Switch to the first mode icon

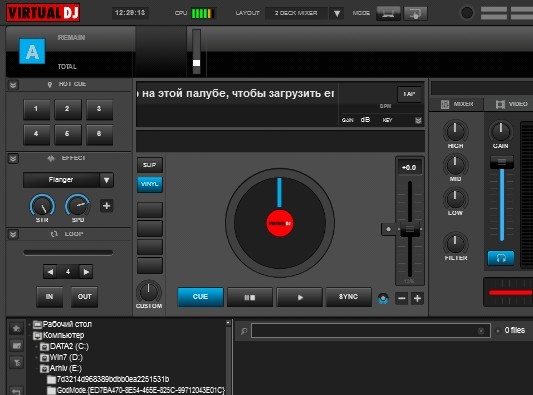point(388,14)
